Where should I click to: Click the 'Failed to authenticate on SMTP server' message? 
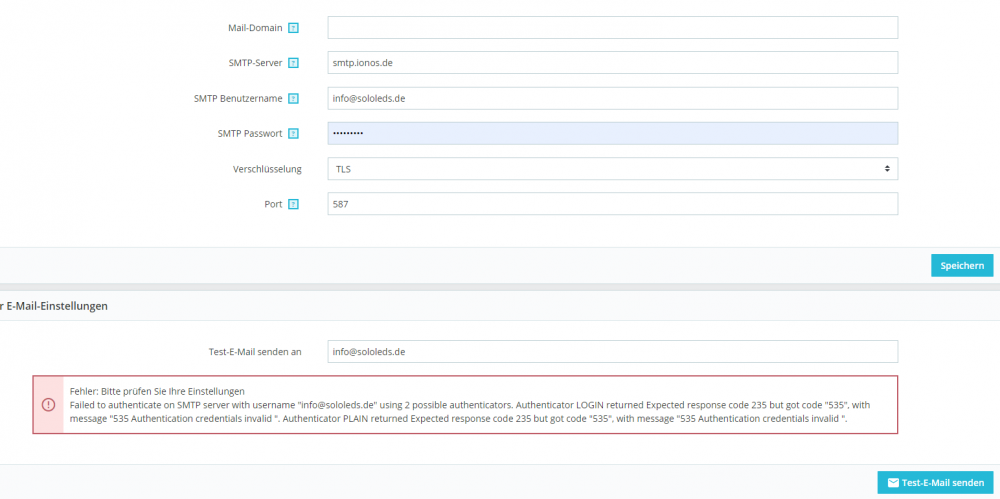click(470, 412)
